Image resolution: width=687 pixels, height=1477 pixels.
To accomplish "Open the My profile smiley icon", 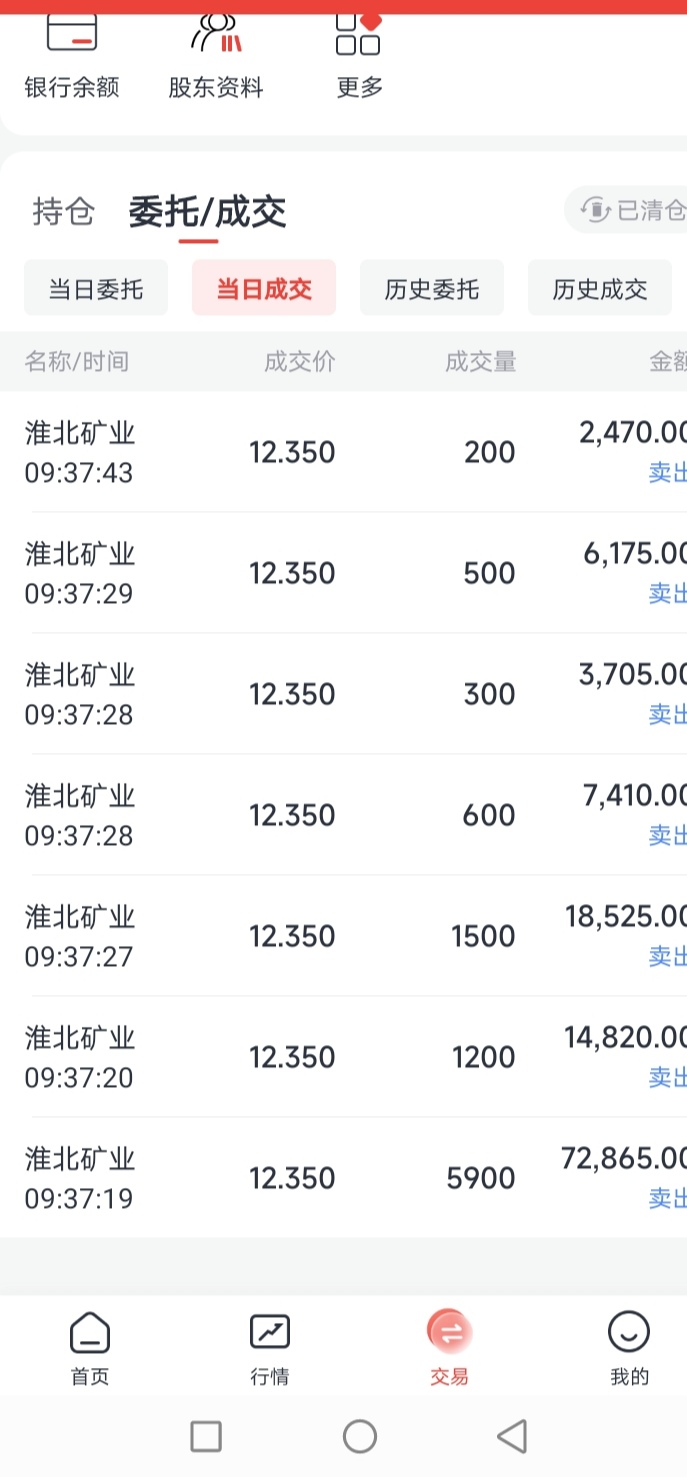I will [629, 1333].
